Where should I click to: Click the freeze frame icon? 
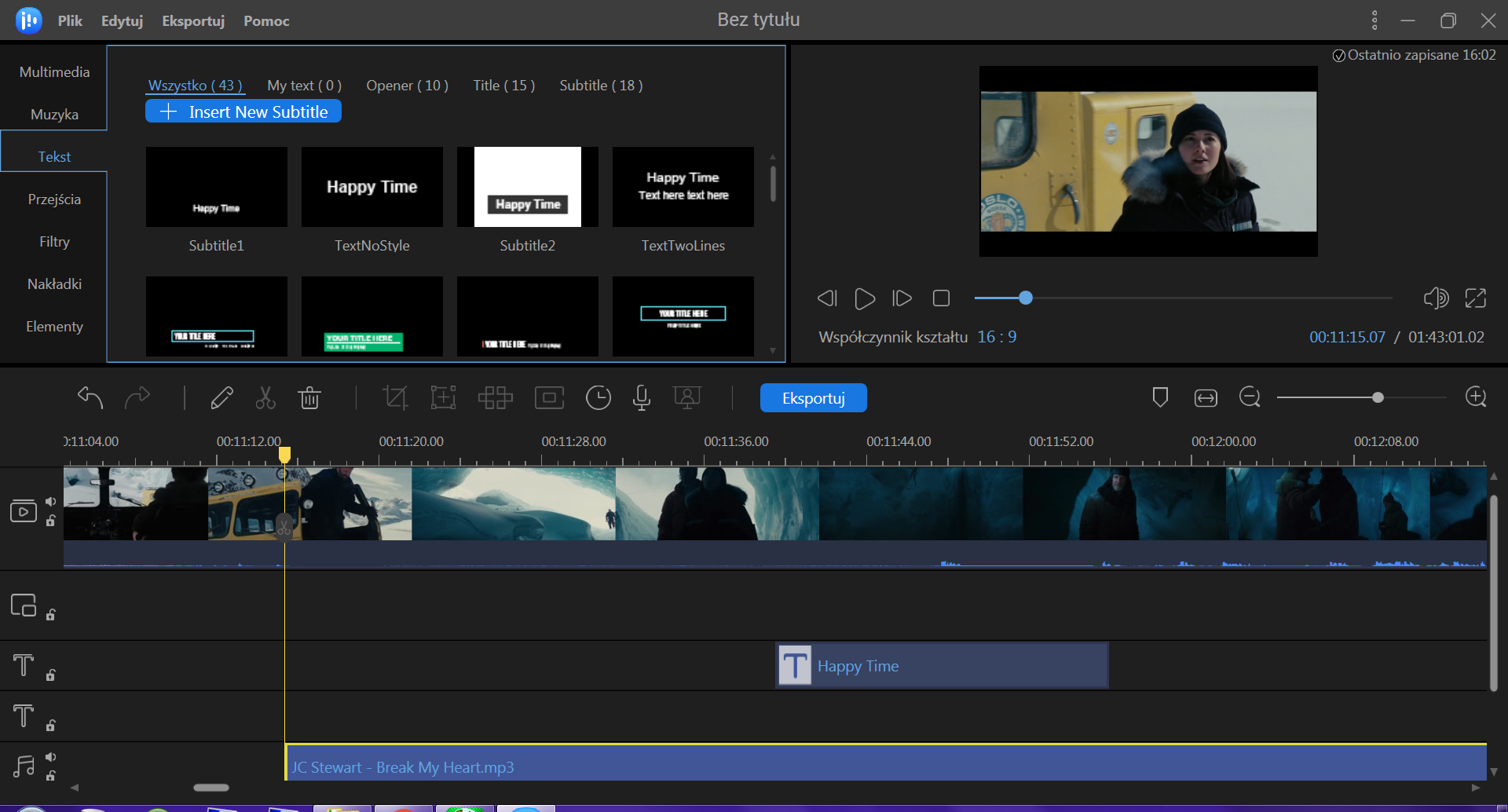(549, 398)
